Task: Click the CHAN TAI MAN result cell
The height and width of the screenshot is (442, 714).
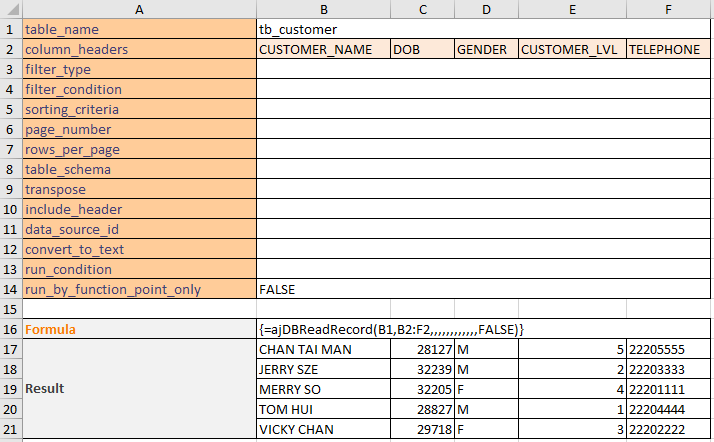Action: point(323,349)
